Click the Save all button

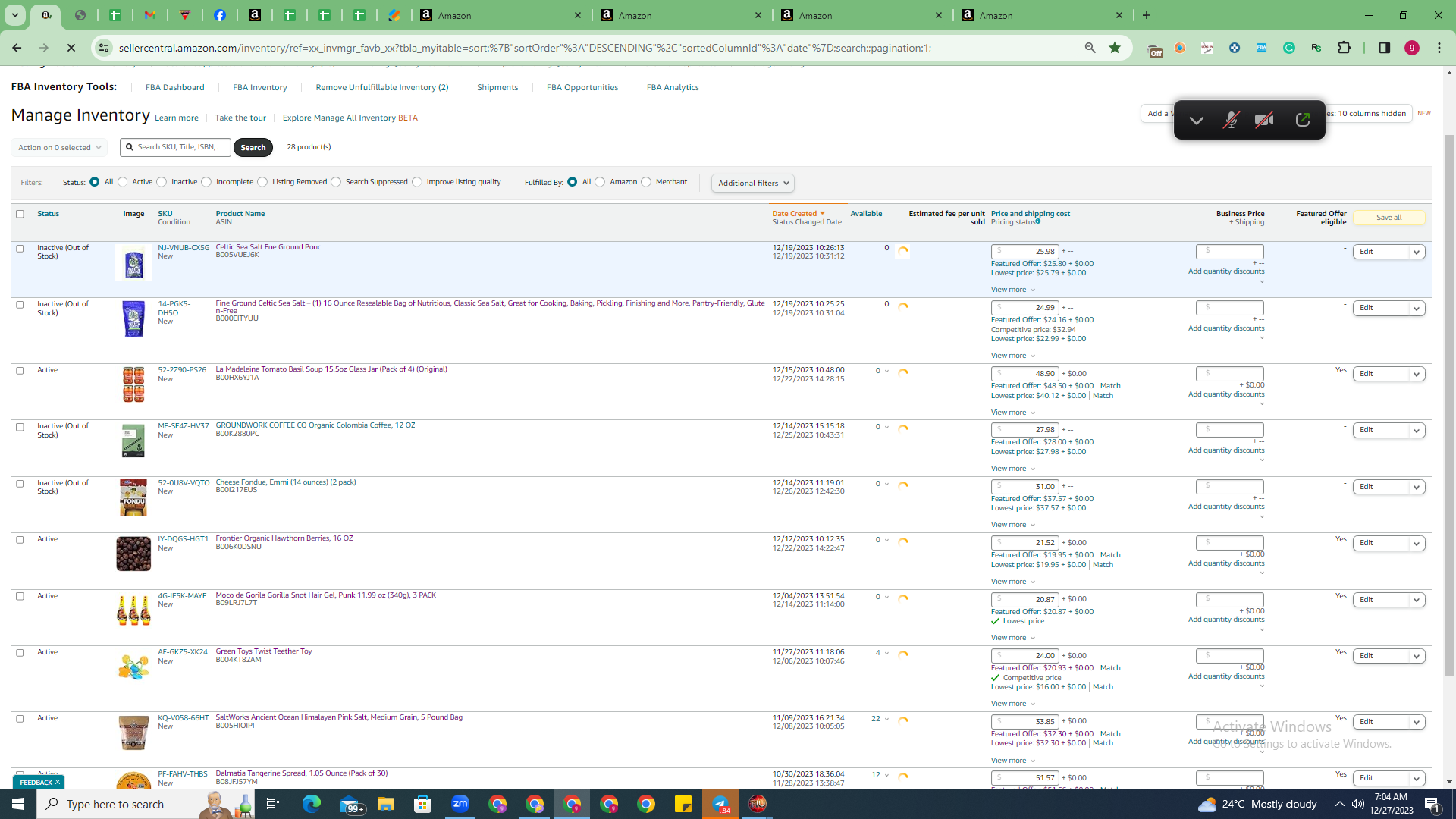click(1389, 218)
